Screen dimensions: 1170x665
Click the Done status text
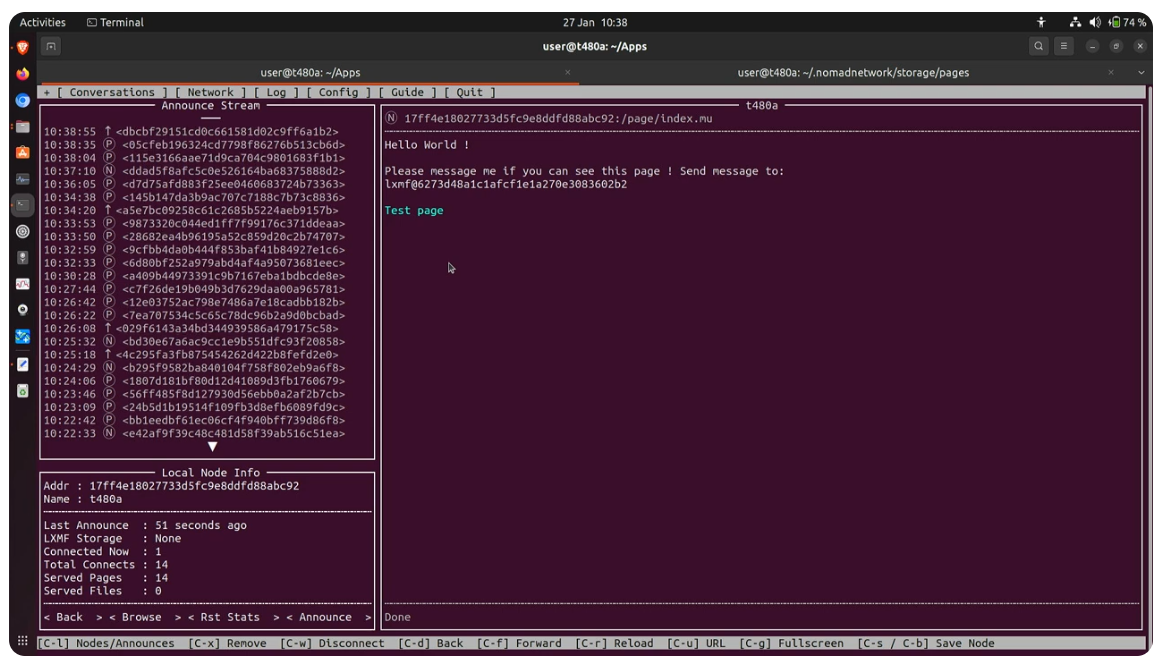click(398, 617)
